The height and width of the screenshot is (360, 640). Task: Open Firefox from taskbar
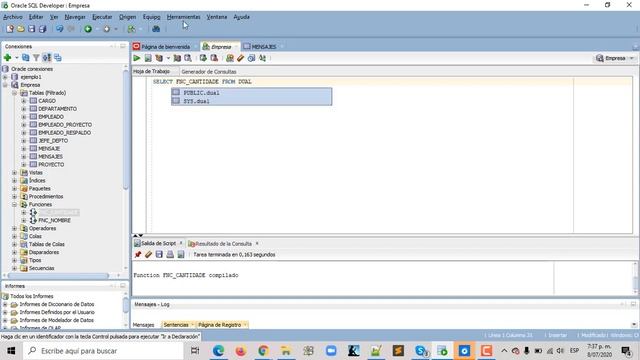241,351
